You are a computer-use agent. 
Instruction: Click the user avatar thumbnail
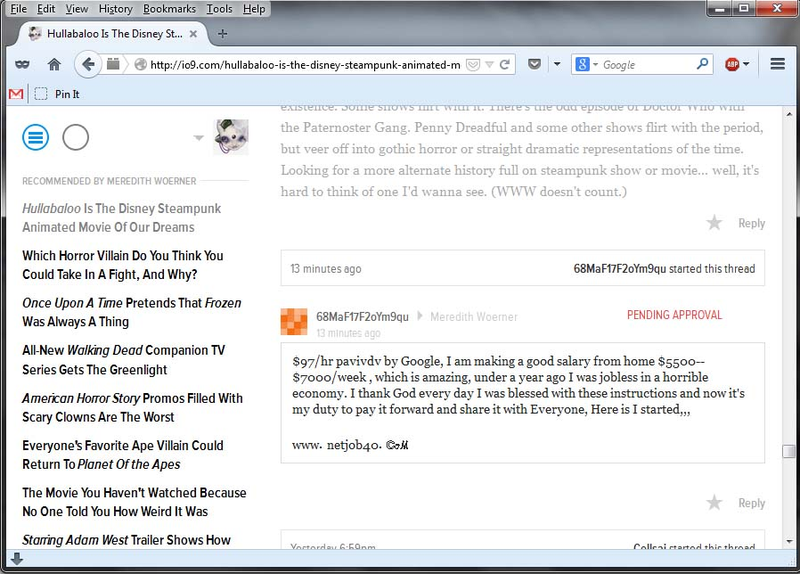pyautogui.click(x=231, y=137)
